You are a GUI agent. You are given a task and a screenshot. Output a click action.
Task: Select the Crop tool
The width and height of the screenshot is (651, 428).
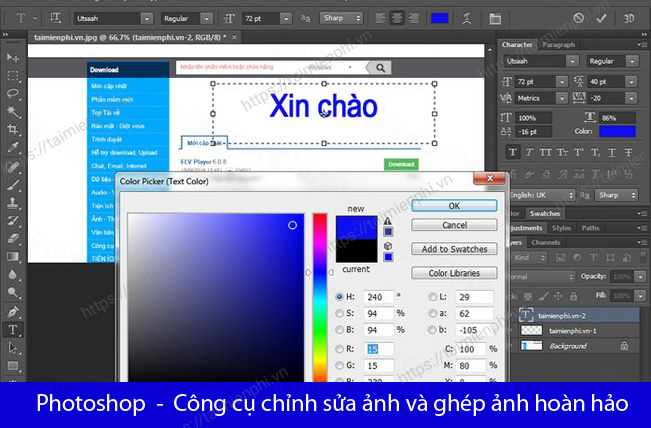[13, 130]
